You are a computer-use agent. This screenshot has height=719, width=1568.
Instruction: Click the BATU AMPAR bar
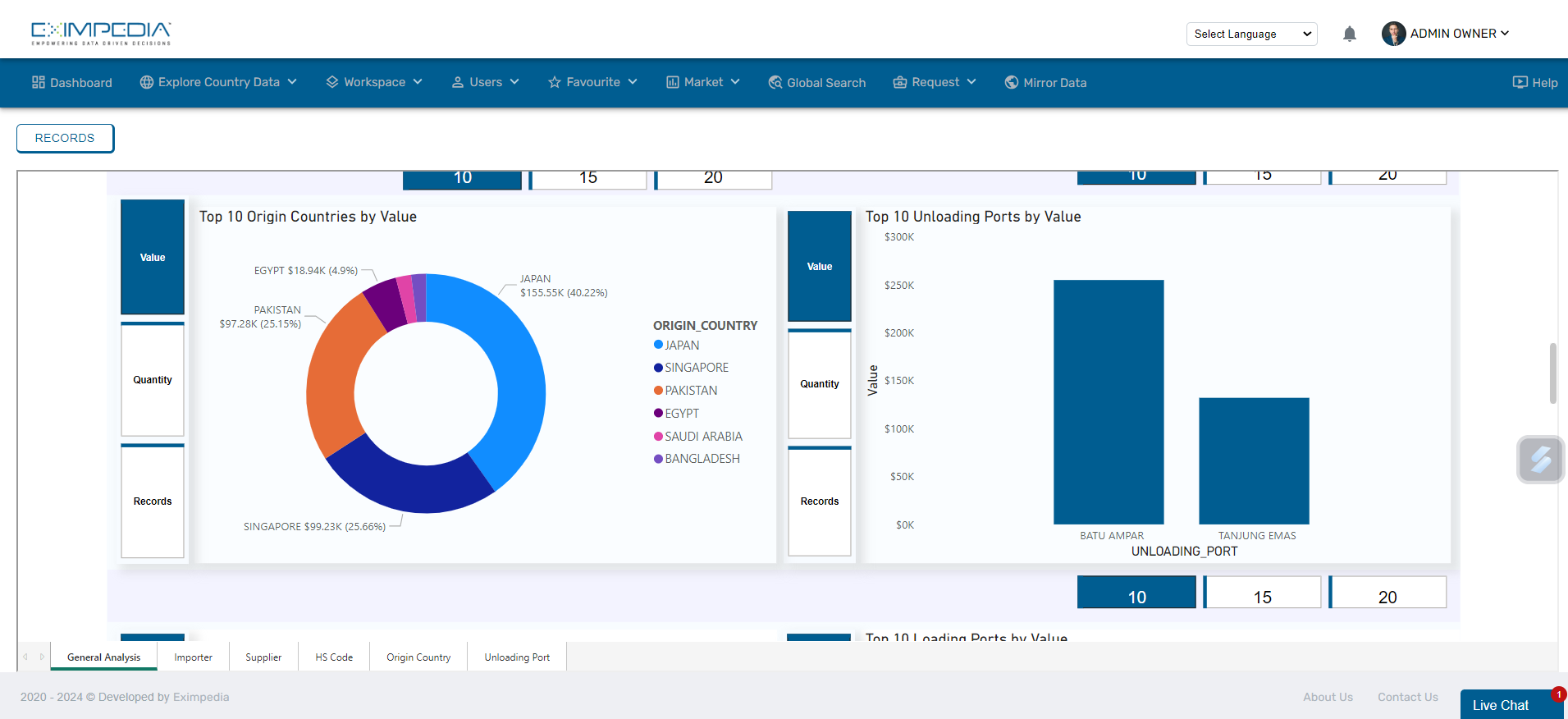1109,402
